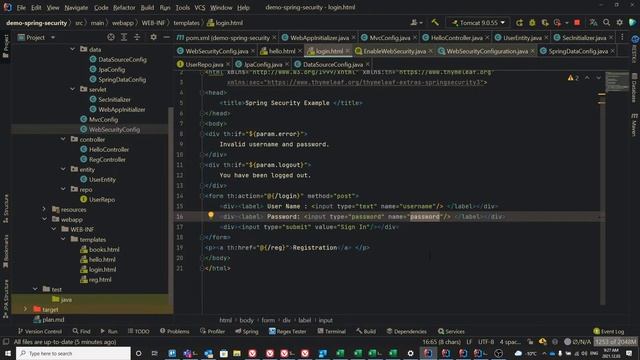Hide the Project tool window

coord(167,37)
